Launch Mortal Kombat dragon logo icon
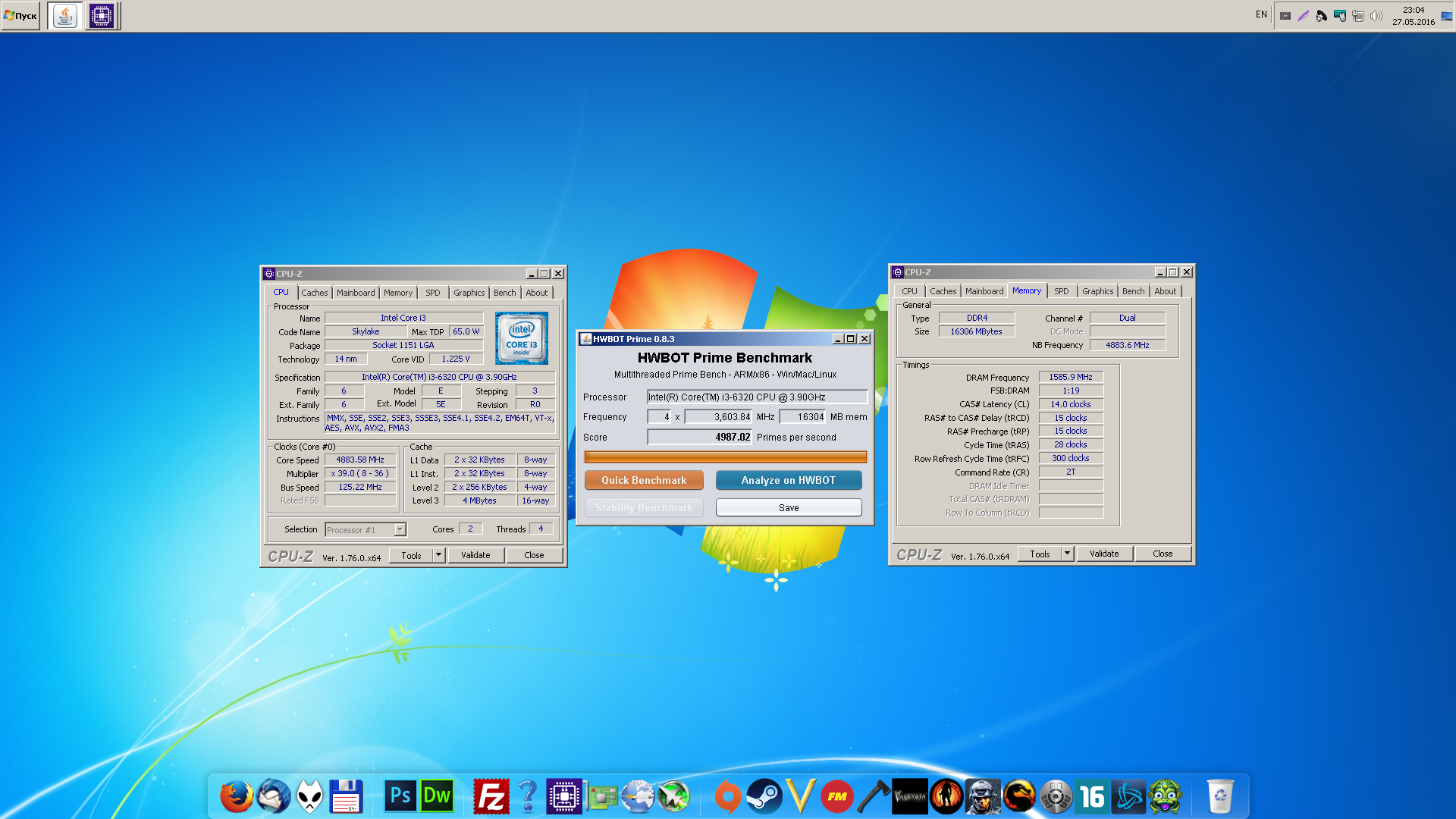This screenshot has height=819, width=1456. 1019,797
